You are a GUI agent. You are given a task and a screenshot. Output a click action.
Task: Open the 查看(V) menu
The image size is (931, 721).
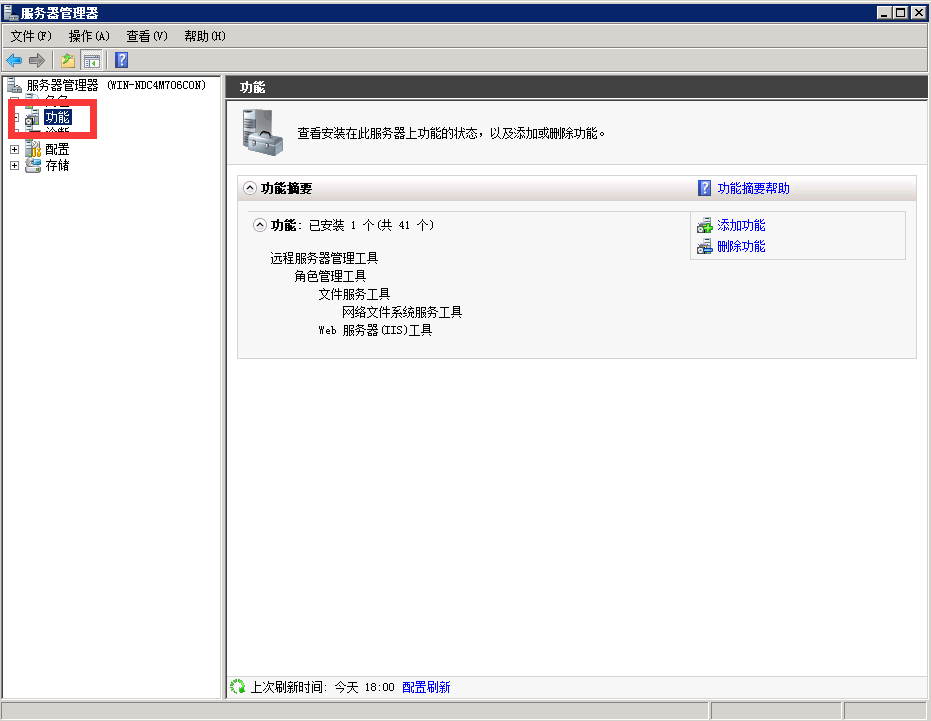pyautogui.click(x=147, y=36)
